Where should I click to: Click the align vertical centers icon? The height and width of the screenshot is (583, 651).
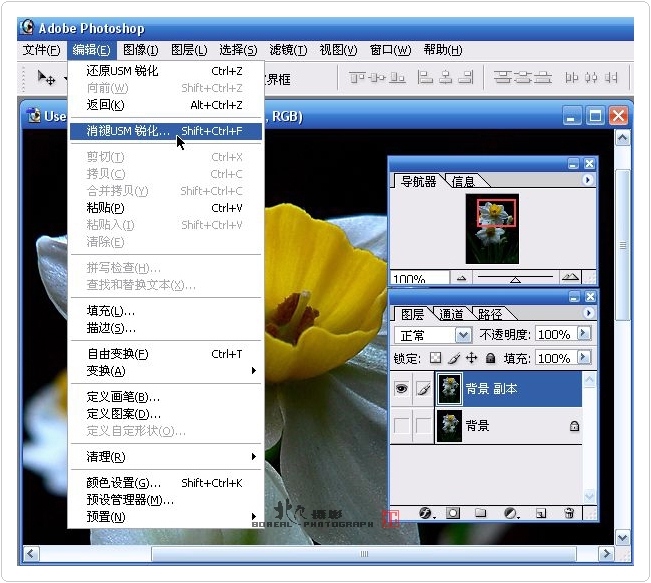377,78
